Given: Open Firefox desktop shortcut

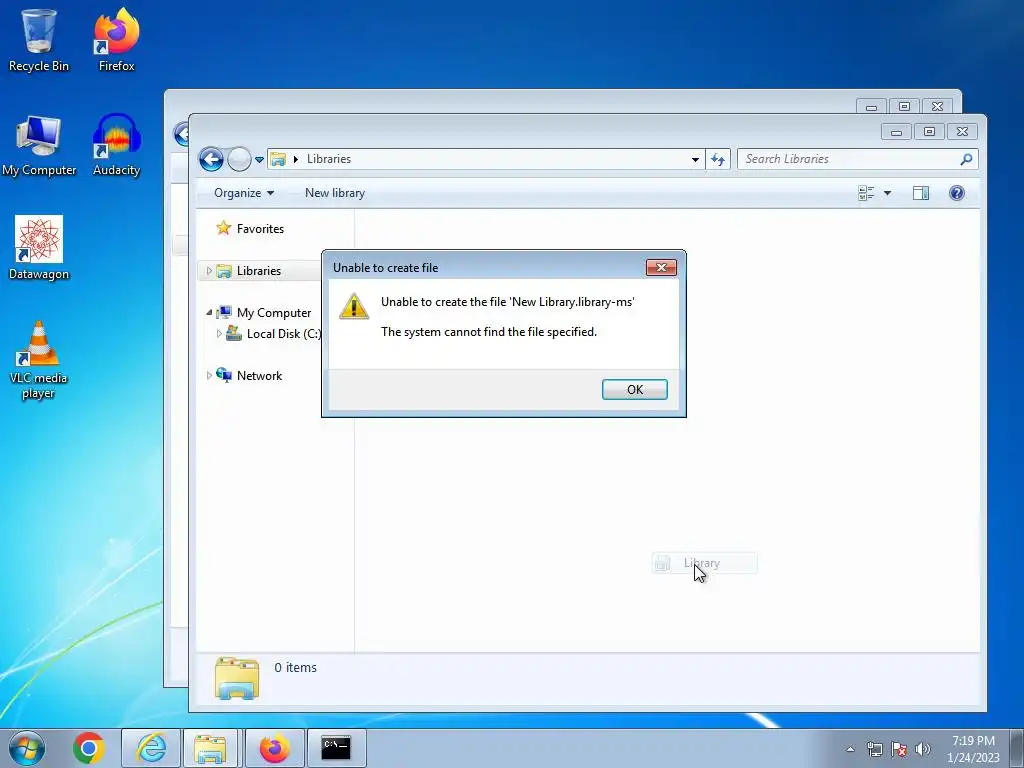Looking at the screenshot, I should point(116,40).
